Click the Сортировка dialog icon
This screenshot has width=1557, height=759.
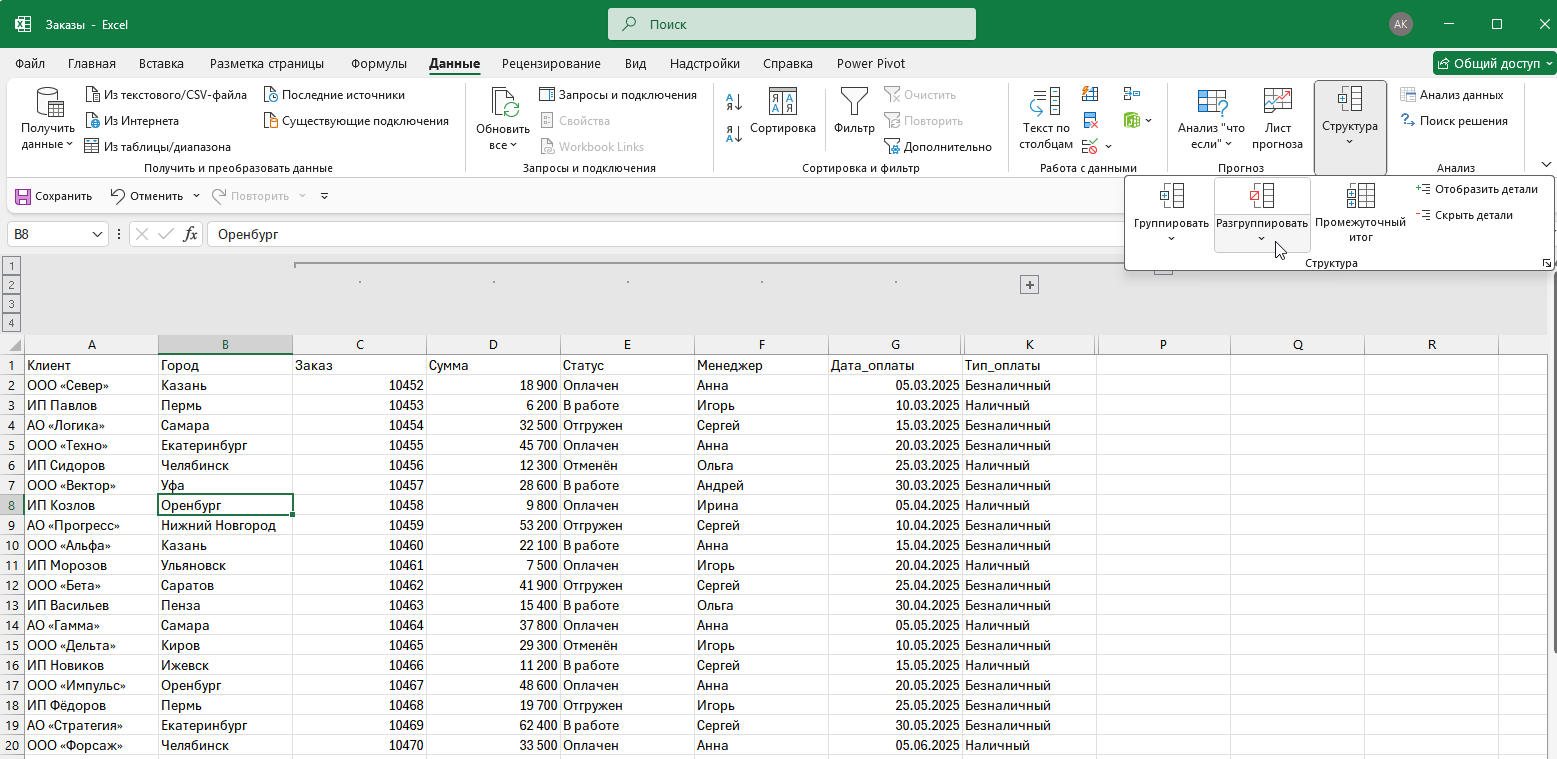pyautogui.click(x=782, y=103)
